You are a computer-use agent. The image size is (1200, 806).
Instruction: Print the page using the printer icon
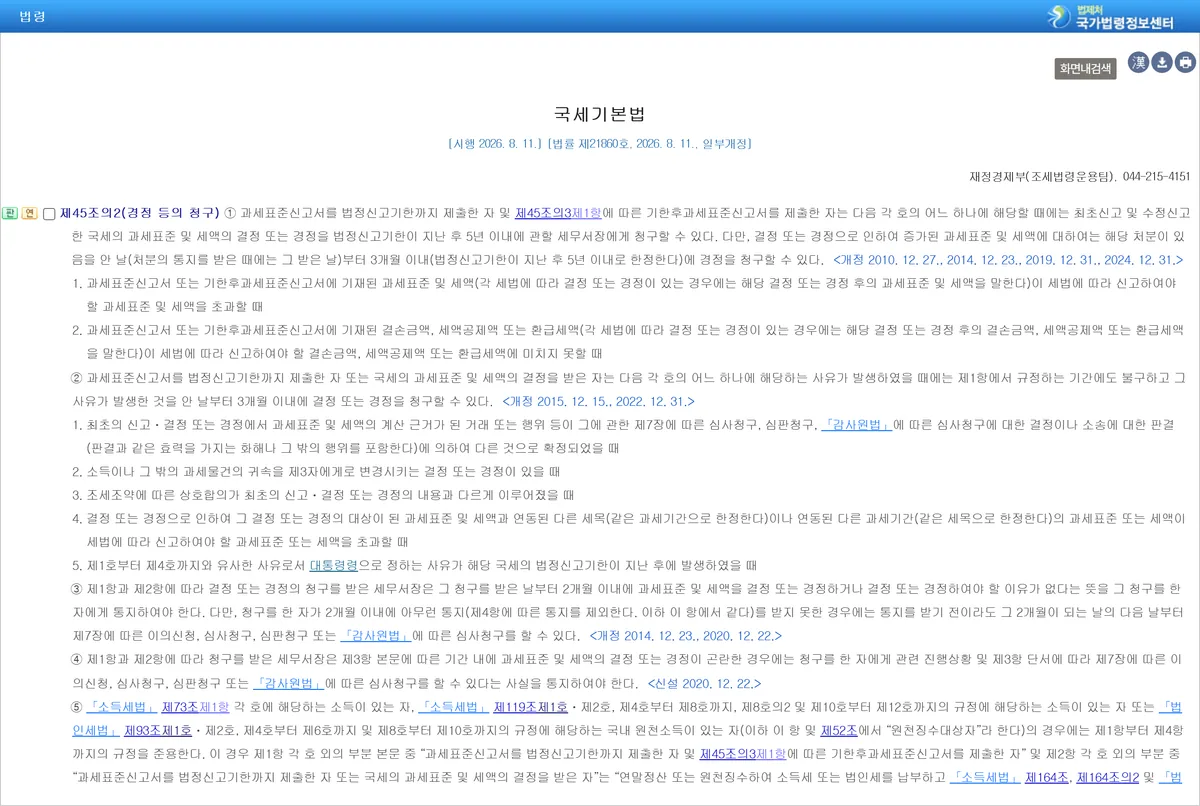[x=1185, y=63]
